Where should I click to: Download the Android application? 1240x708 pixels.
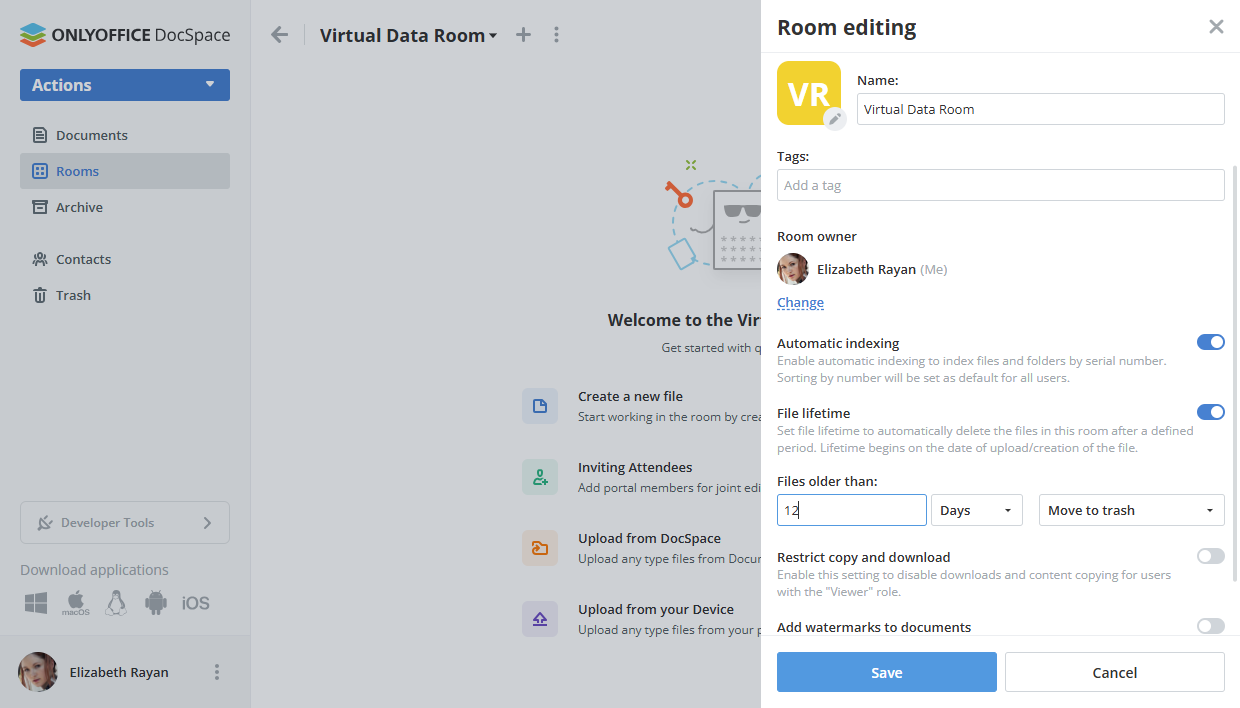[155, 603]
